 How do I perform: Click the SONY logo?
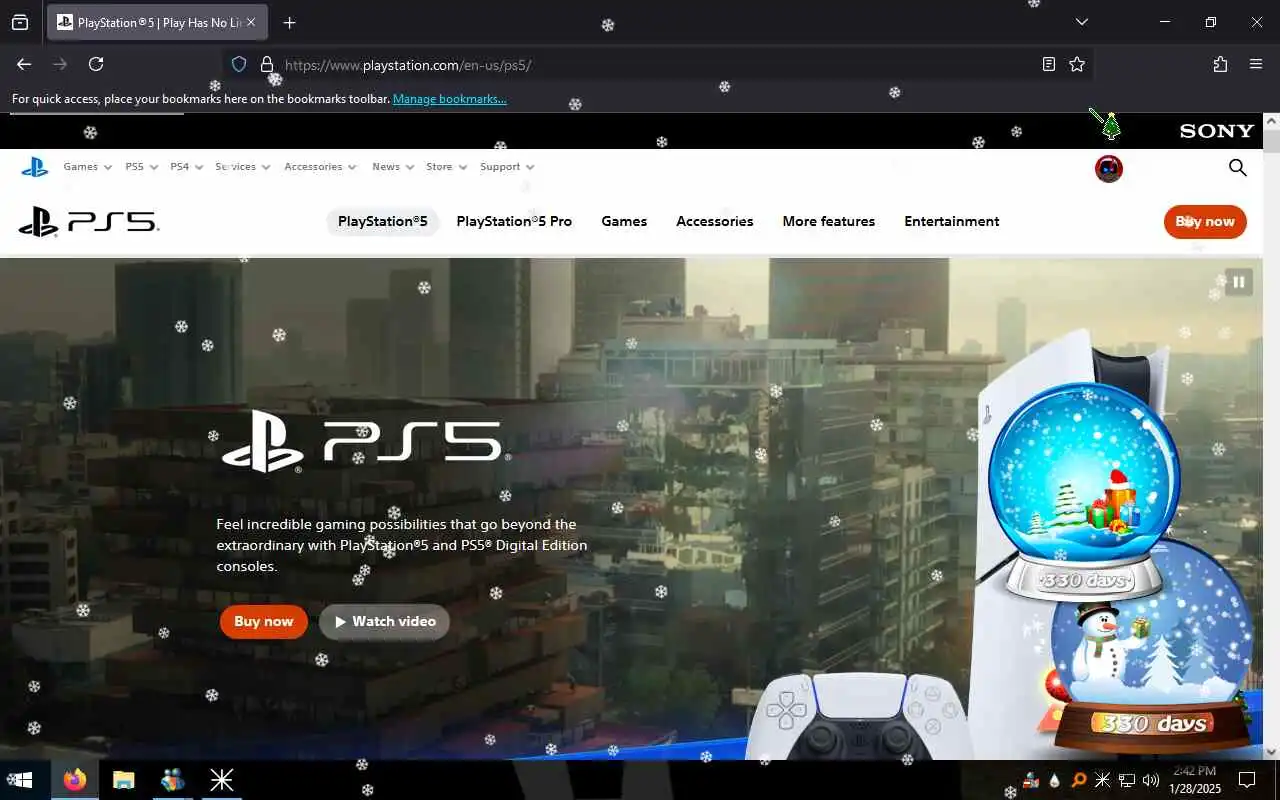pos(1216,131)
